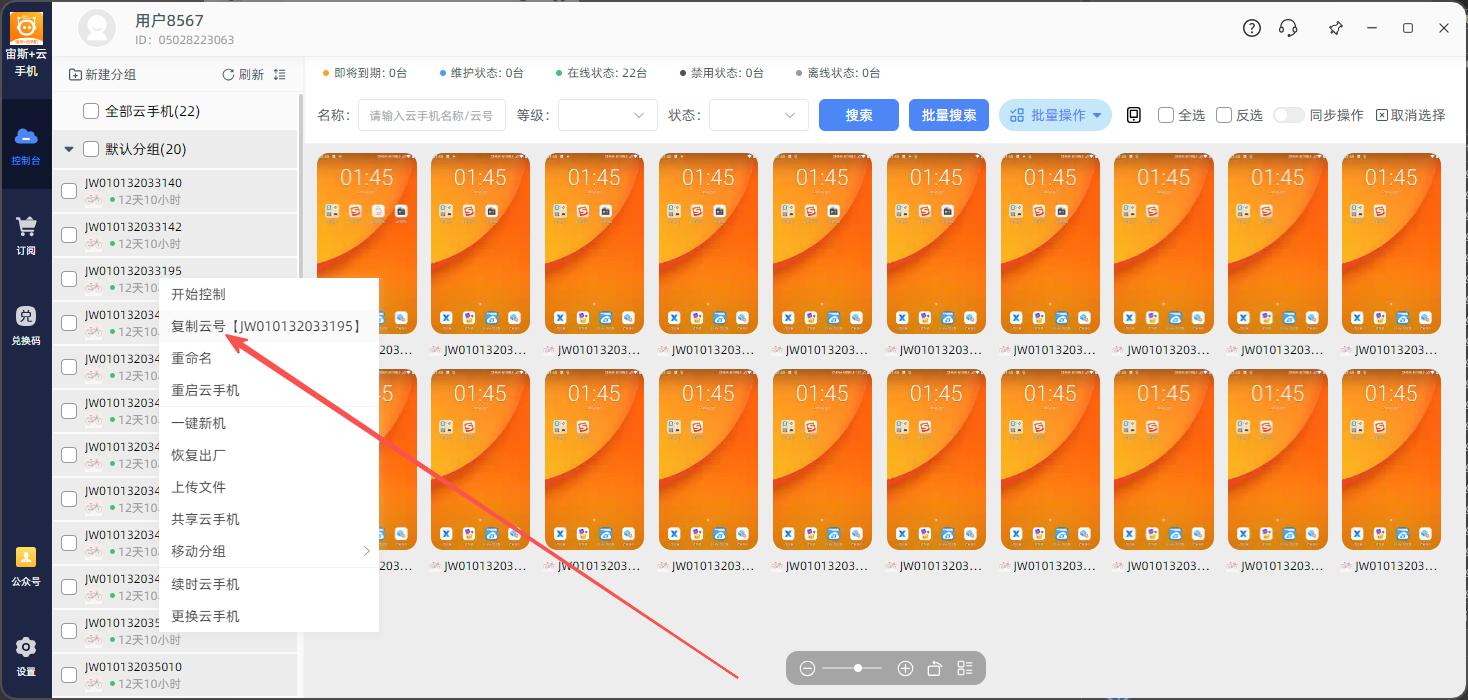The image size is (1468, 700).
Task: Check the box for JW010132035010
Action: 69,675
